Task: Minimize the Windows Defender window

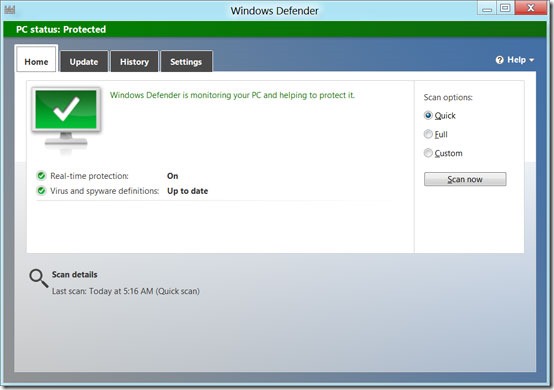Action: click(x=487, y=8)
